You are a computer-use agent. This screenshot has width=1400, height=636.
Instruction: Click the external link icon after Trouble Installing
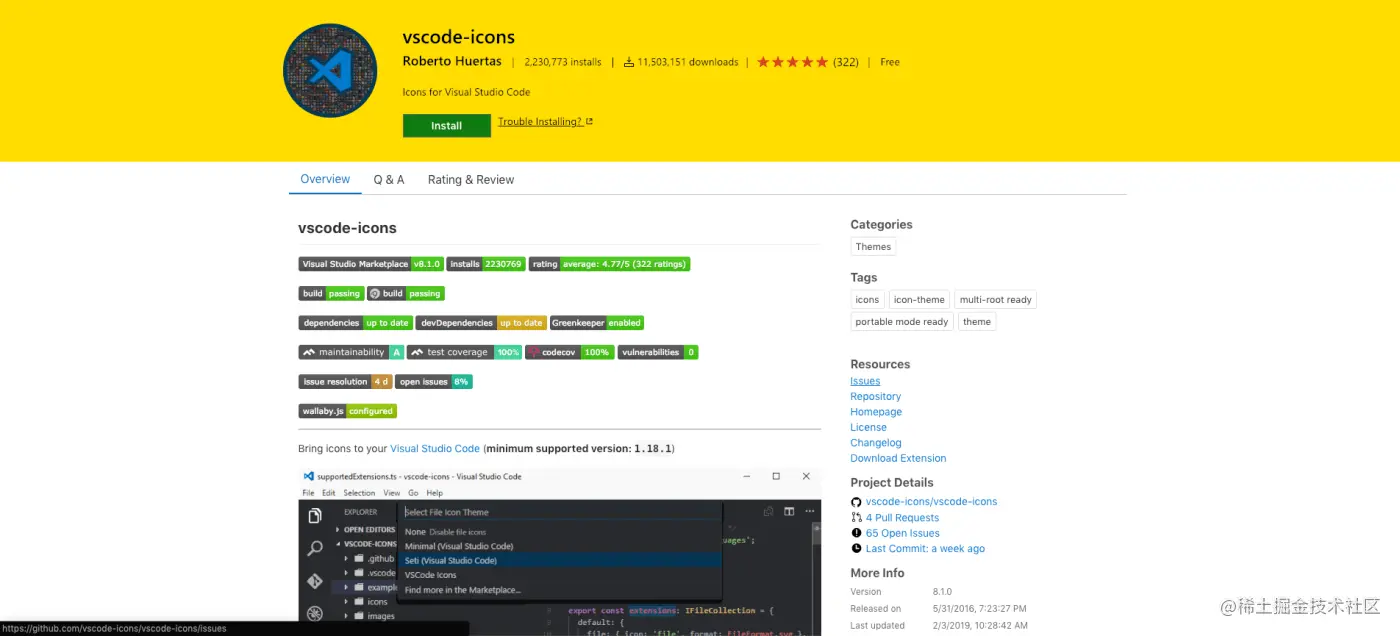589,122
